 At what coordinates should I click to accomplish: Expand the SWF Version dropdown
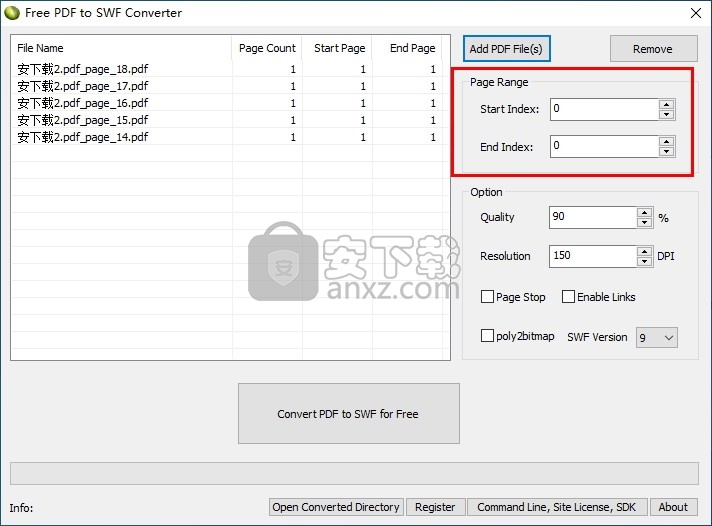pos(657,337)
